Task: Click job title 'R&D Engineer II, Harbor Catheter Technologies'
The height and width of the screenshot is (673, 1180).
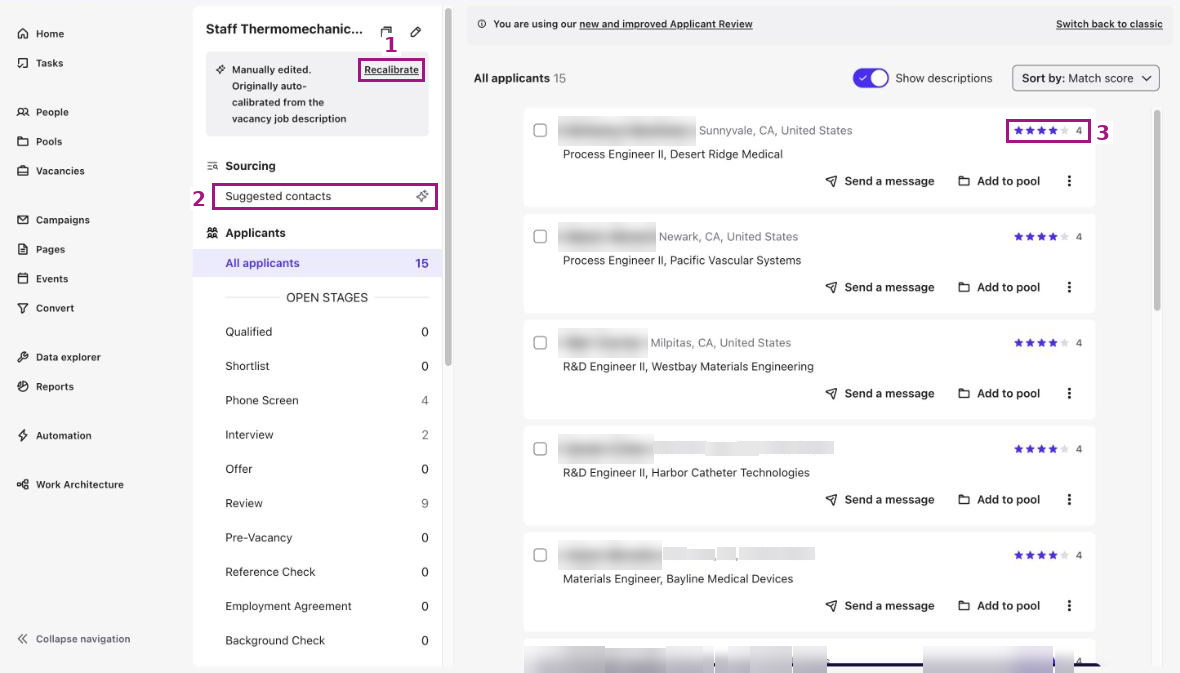Action: click(686, 473)
